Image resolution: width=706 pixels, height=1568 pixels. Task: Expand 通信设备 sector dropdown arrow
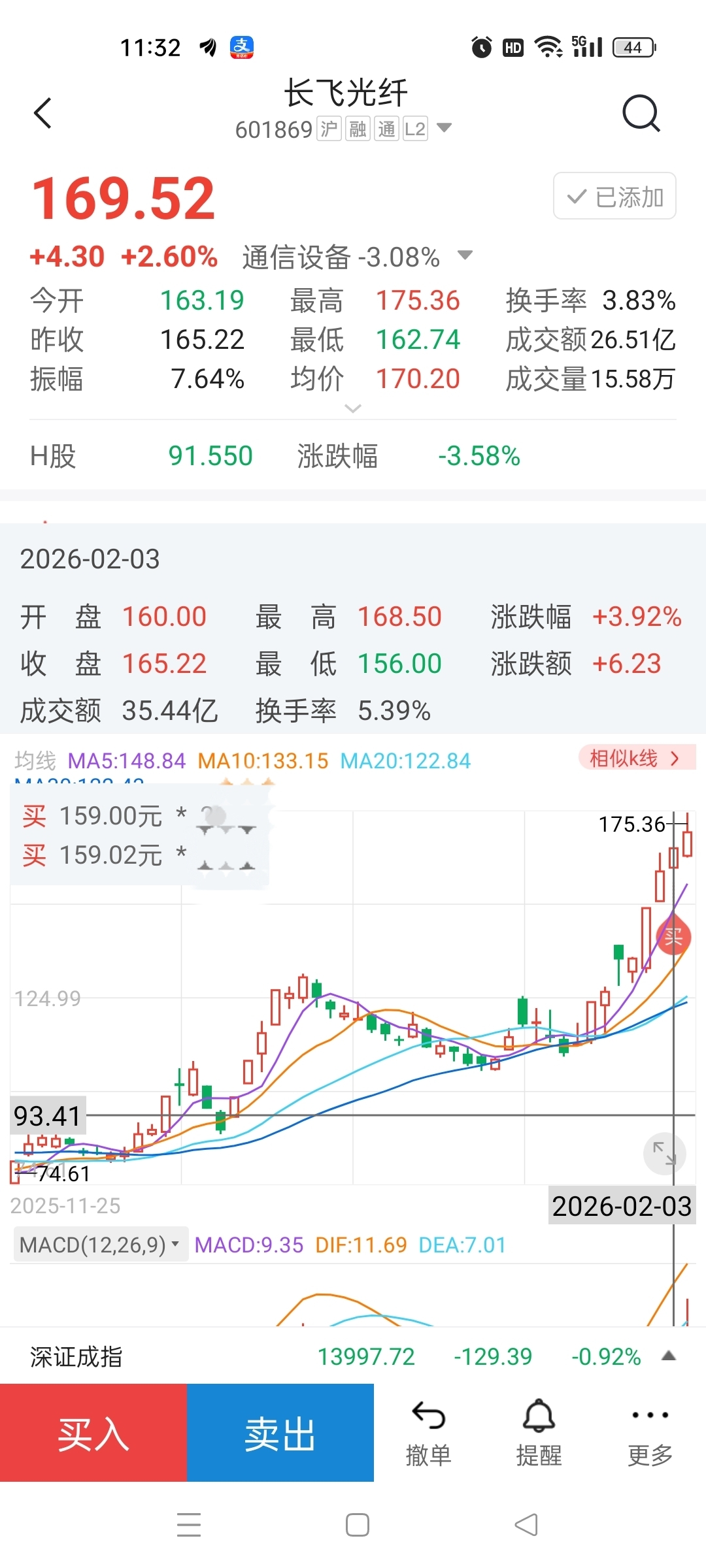click(x=465, y=255)
